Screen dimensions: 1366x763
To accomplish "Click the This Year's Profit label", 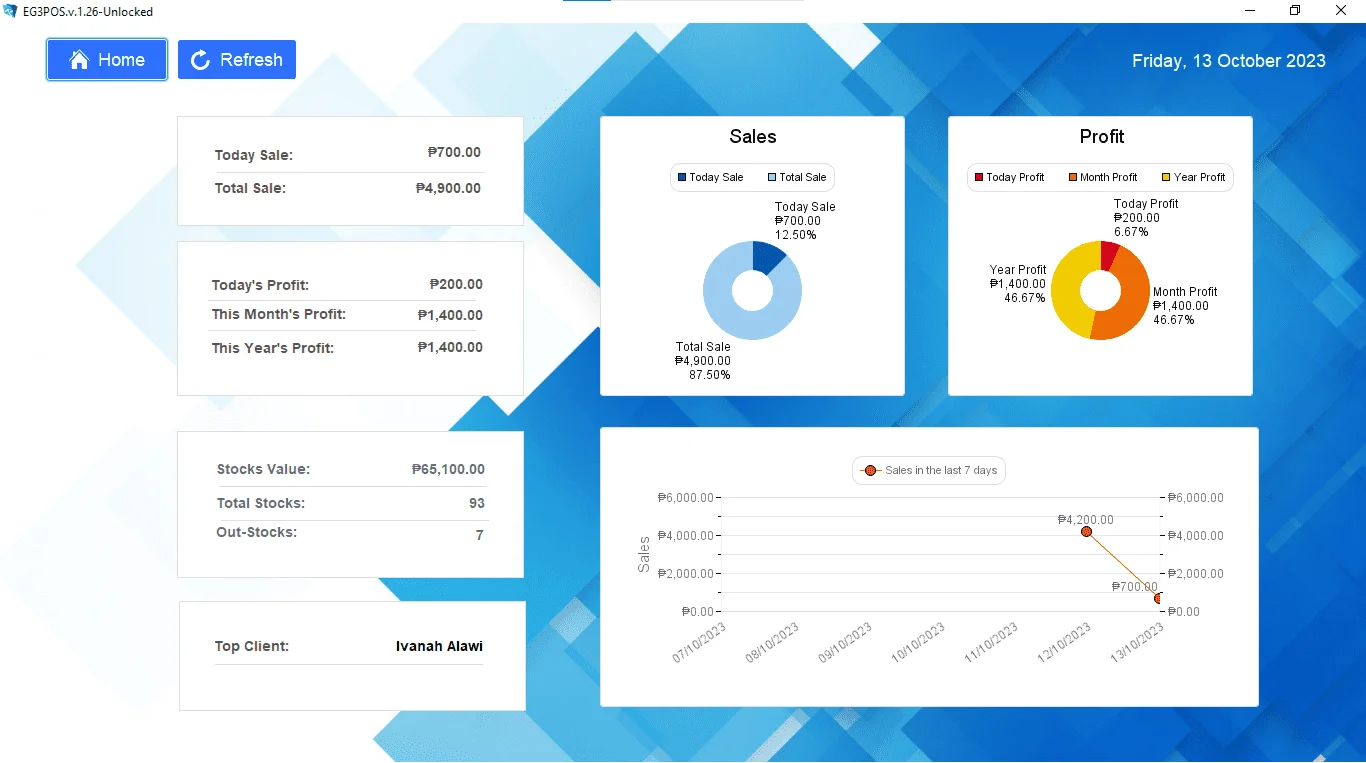I will [273, 348].
